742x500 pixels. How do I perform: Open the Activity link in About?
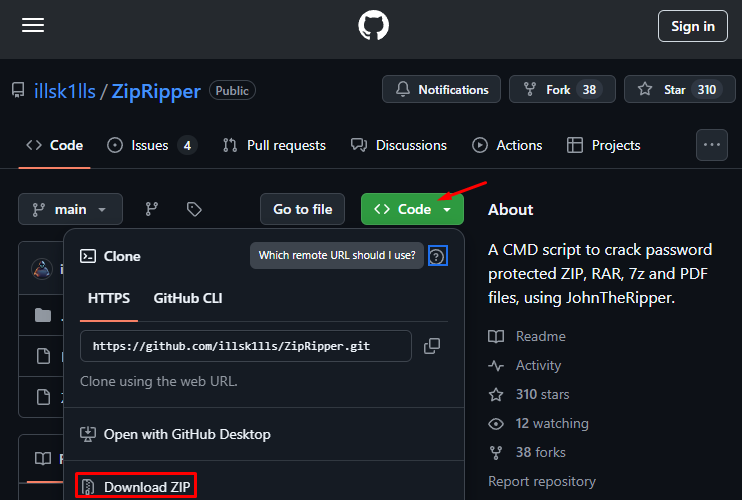tap(524, 365)
